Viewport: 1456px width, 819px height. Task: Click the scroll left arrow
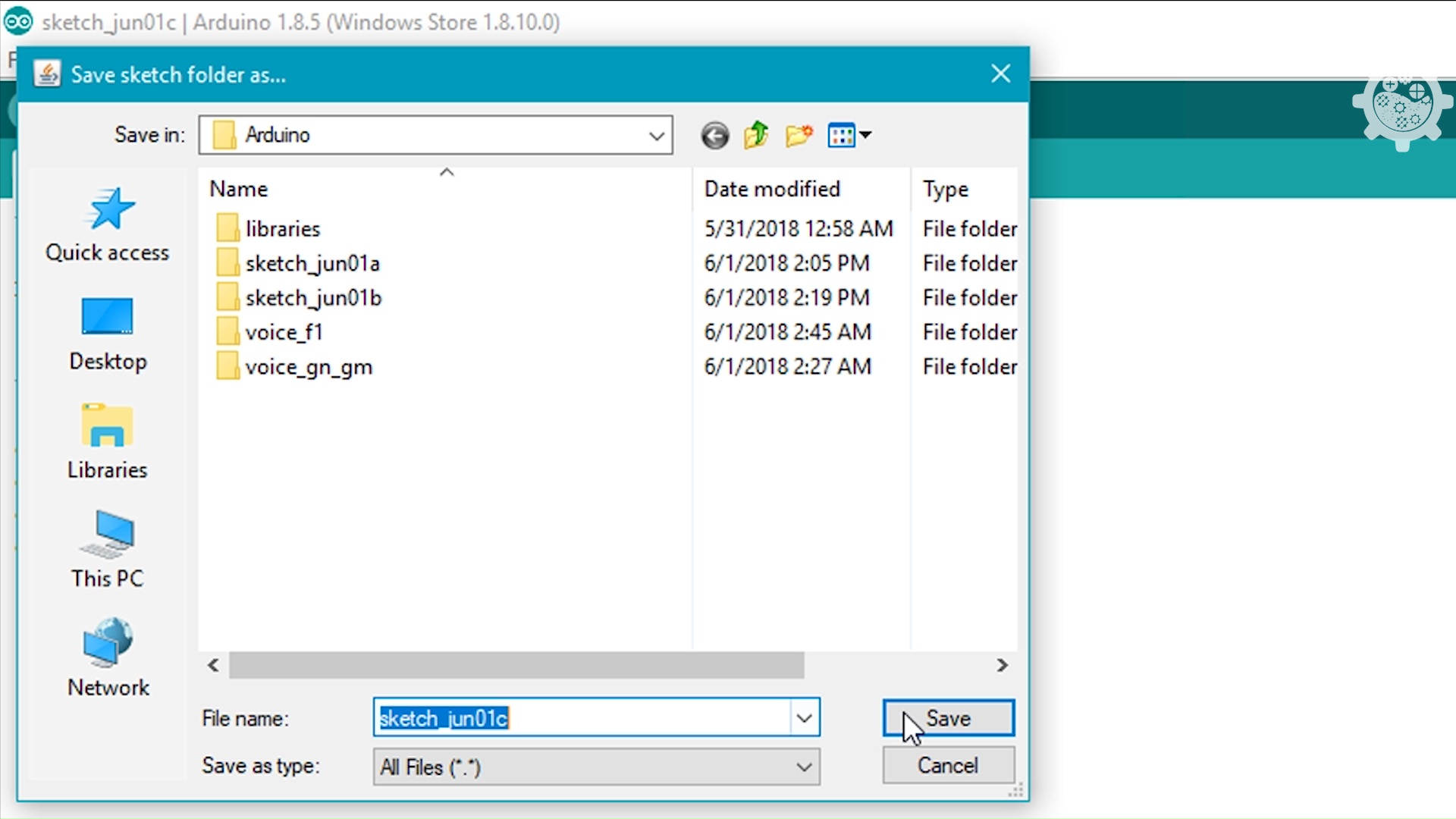(214, 665)
